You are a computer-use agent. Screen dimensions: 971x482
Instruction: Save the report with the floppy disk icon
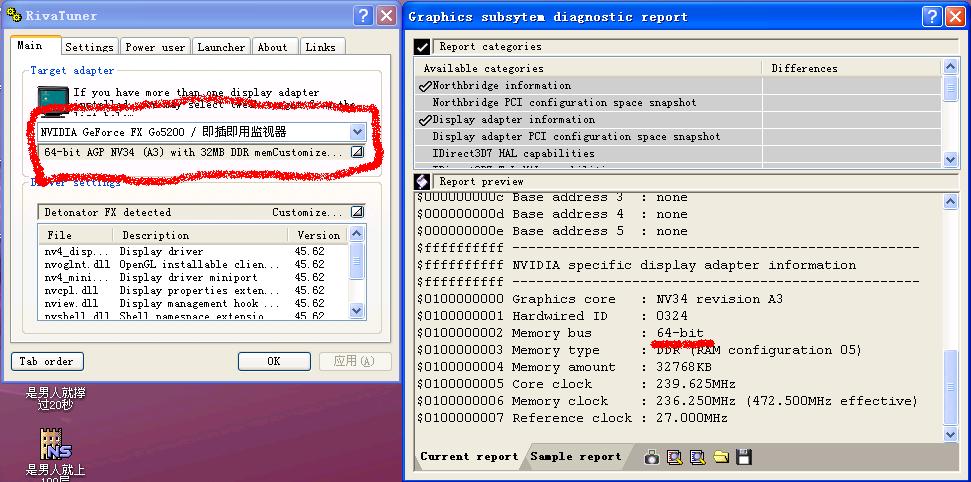coord(744,457)
